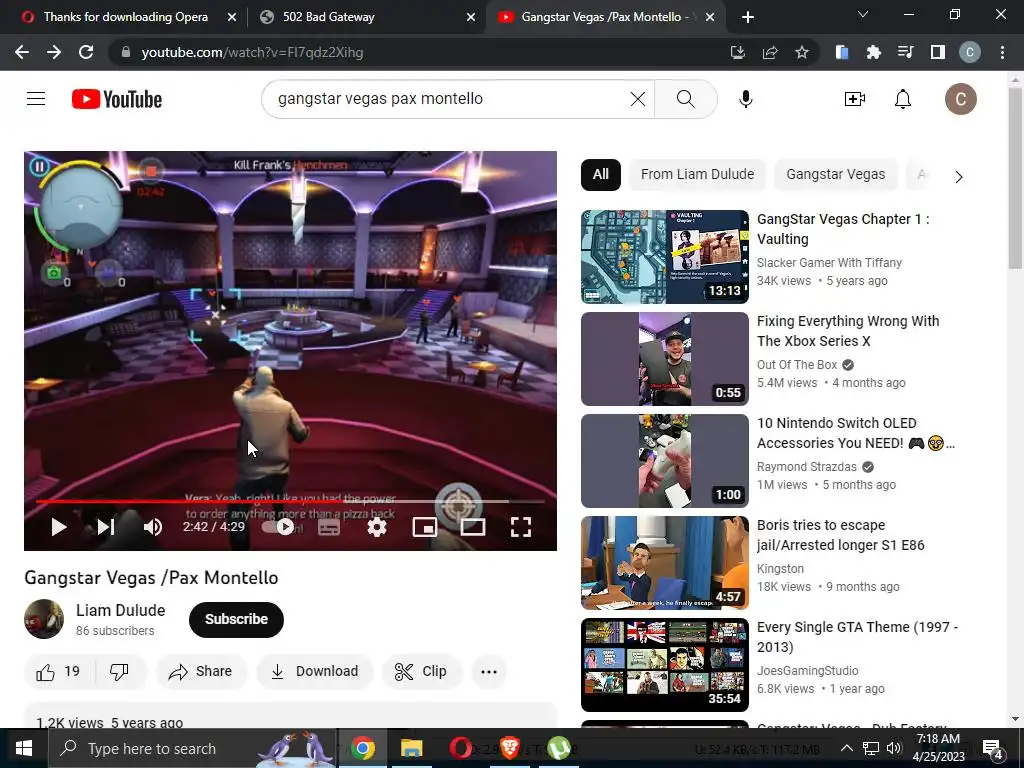The width and height of the screenshot is (1024, 768).
Task: Start voice search with microphone
Action: click(x=745, y=99)
